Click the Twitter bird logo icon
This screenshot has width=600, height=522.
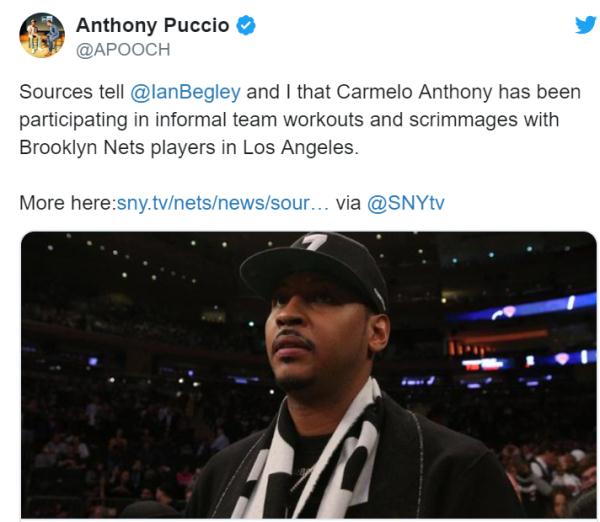586,25
